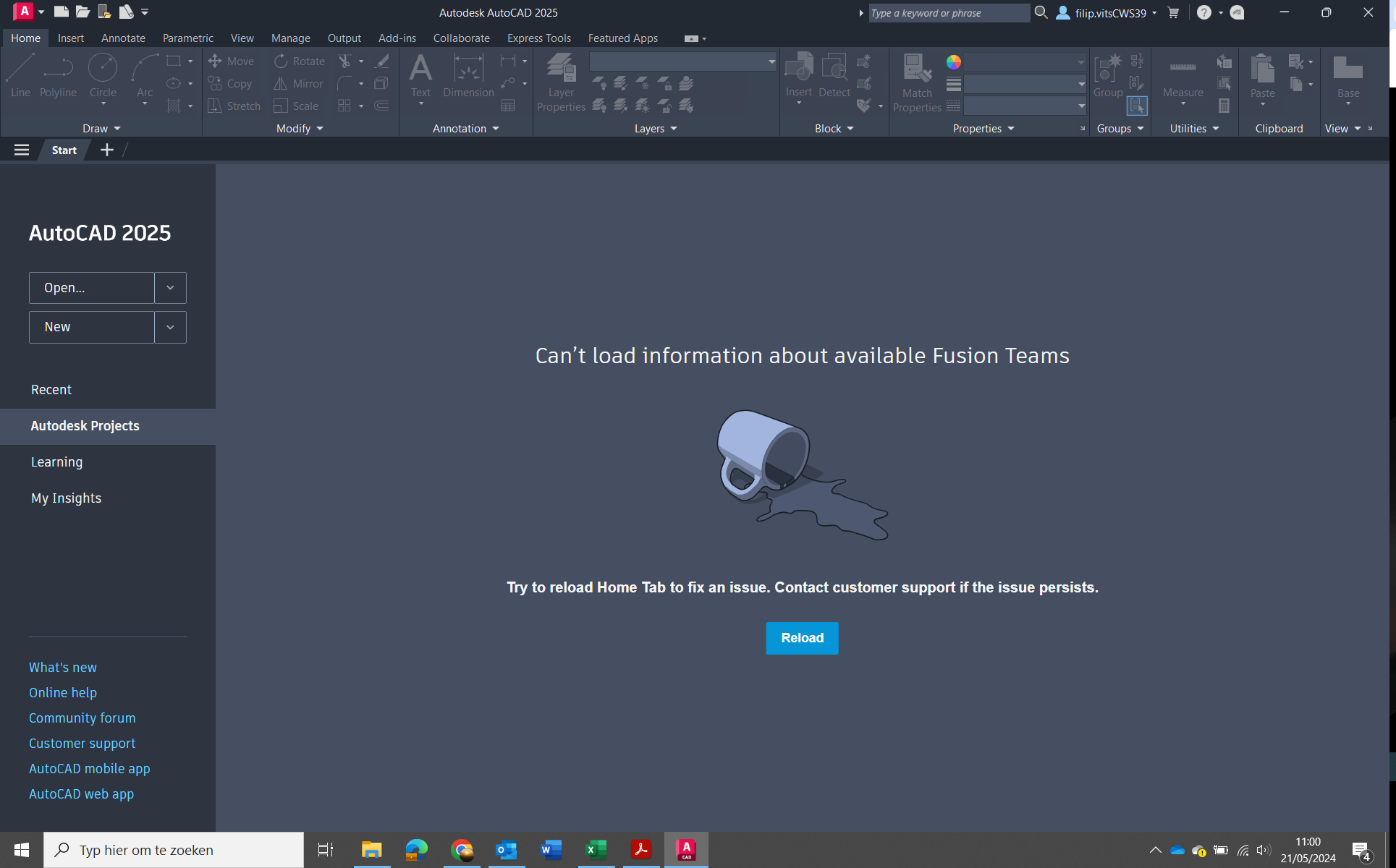
Task: Open the Dimension annotation tool
Action: (x=468, y=75)
